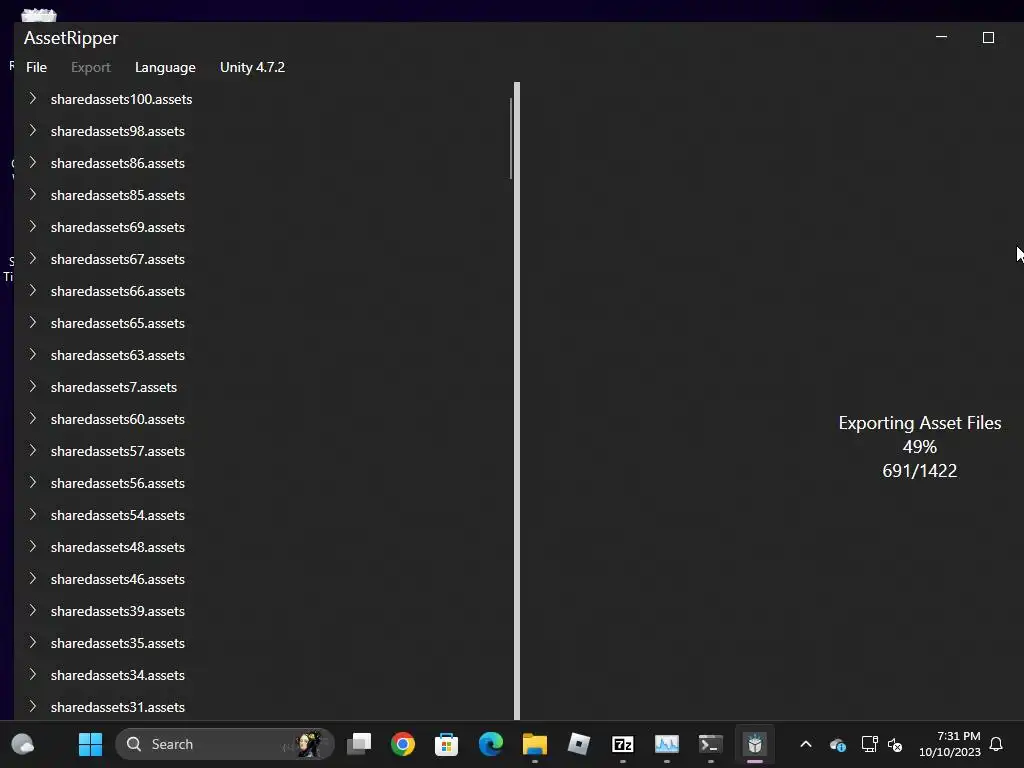The image size is (1024, 768).
Task: Select sharedassets34.assets row text
Action: click(118, 675)
